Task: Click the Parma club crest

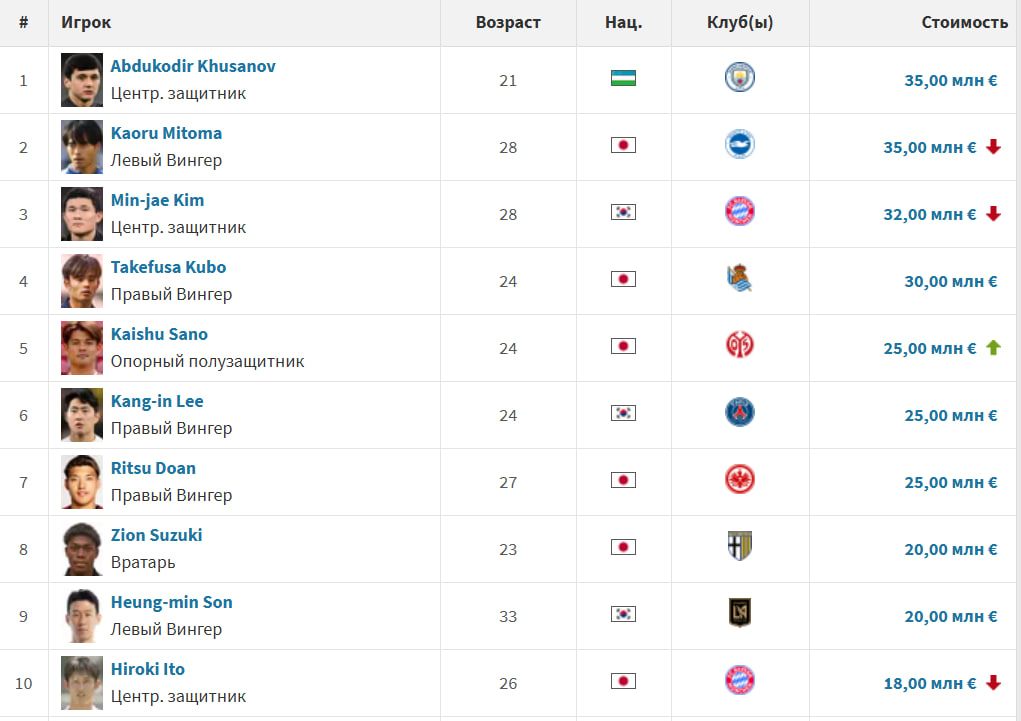Action: click(740, 547)
